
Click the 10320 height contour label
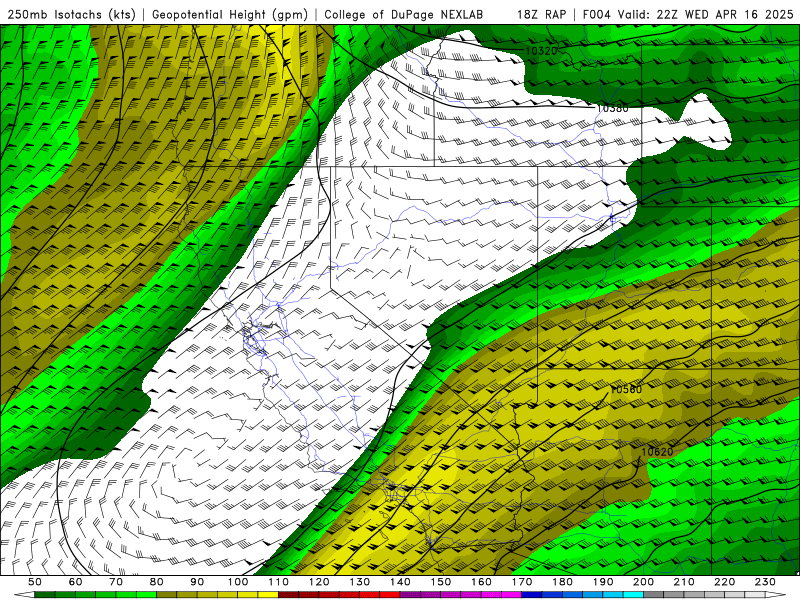pos(541,51)
